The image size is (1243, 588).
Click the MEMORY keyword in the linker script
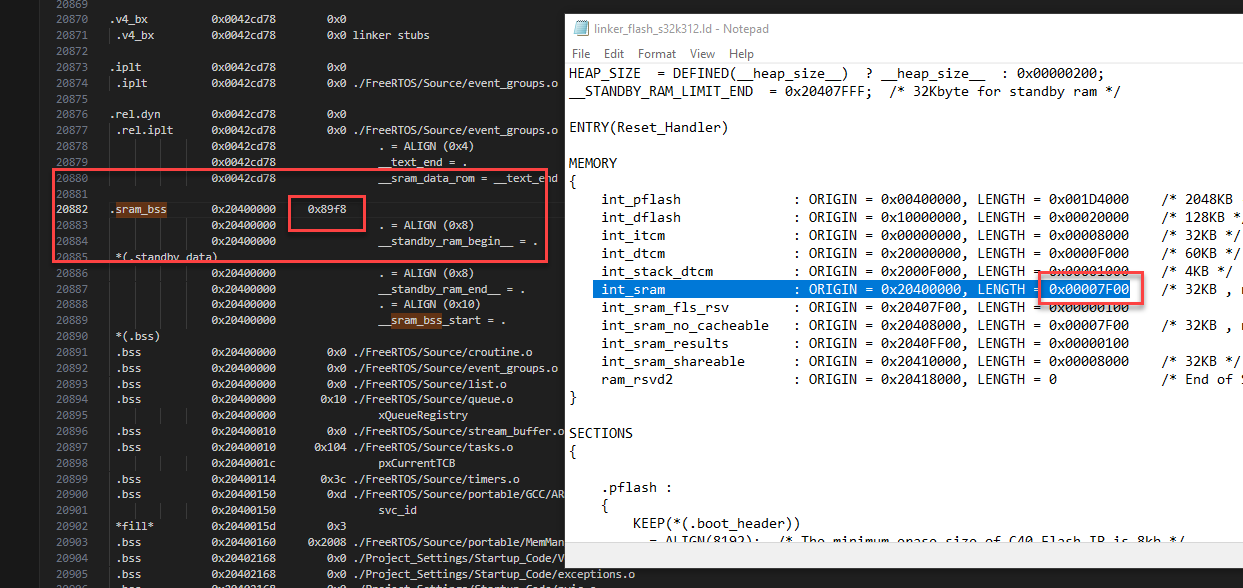[592, 162]
